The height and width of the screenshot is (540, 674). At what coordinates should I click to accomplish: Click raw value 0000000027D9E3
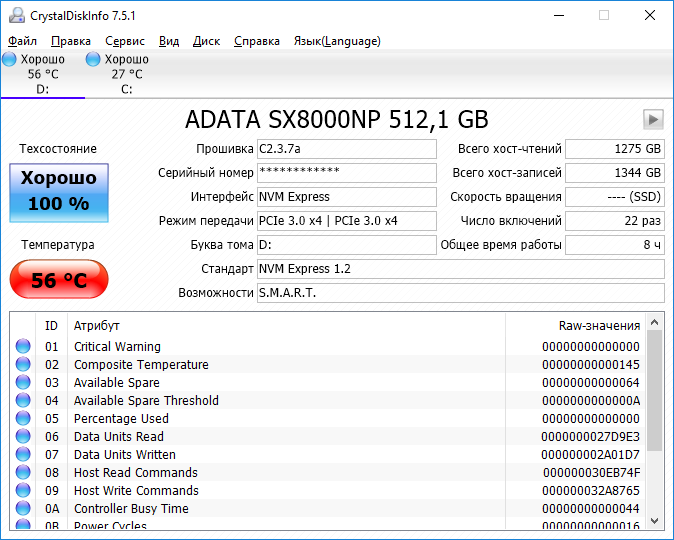(x=591, y=437)
